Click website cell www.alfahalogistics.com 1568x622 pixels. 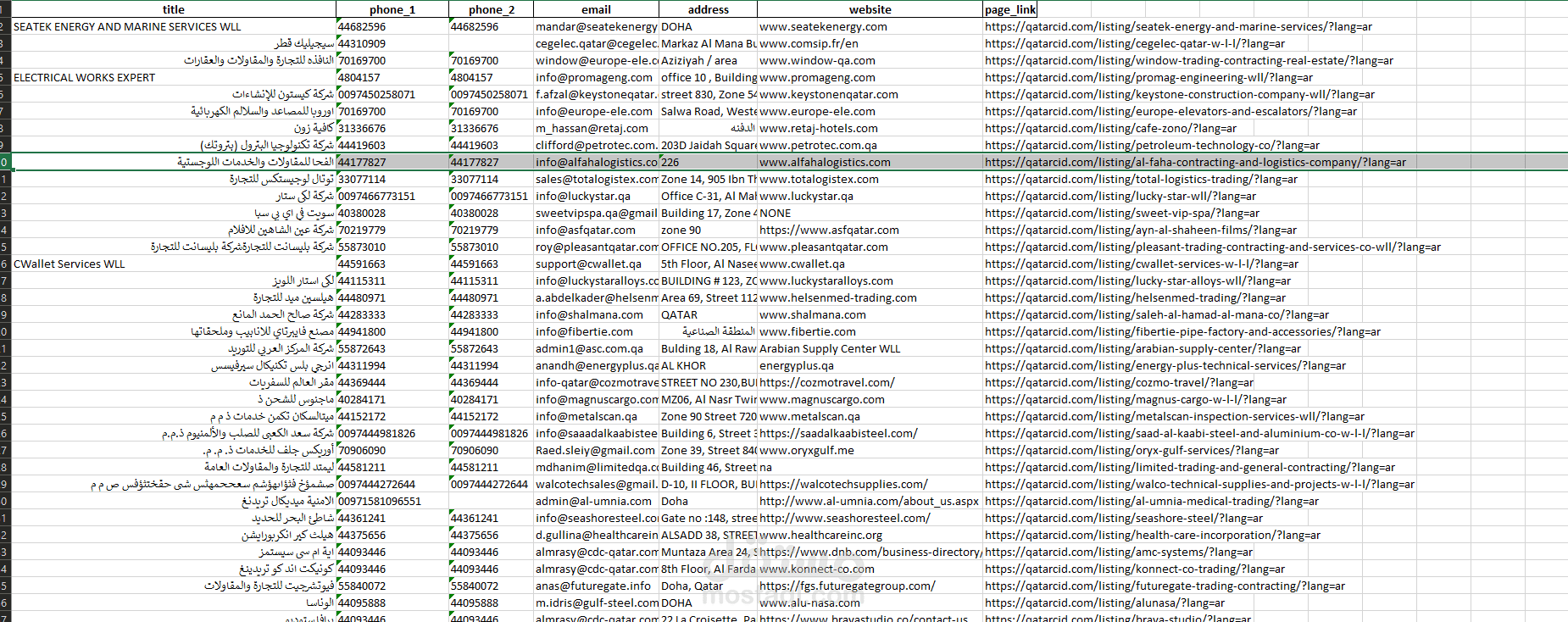point(870,162)
